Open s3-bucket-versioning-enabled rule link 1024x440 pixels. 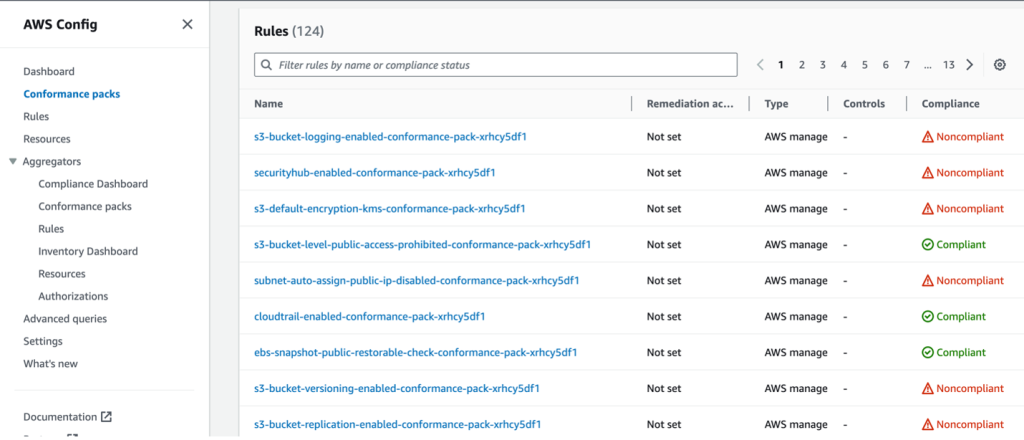click(397, 388)
